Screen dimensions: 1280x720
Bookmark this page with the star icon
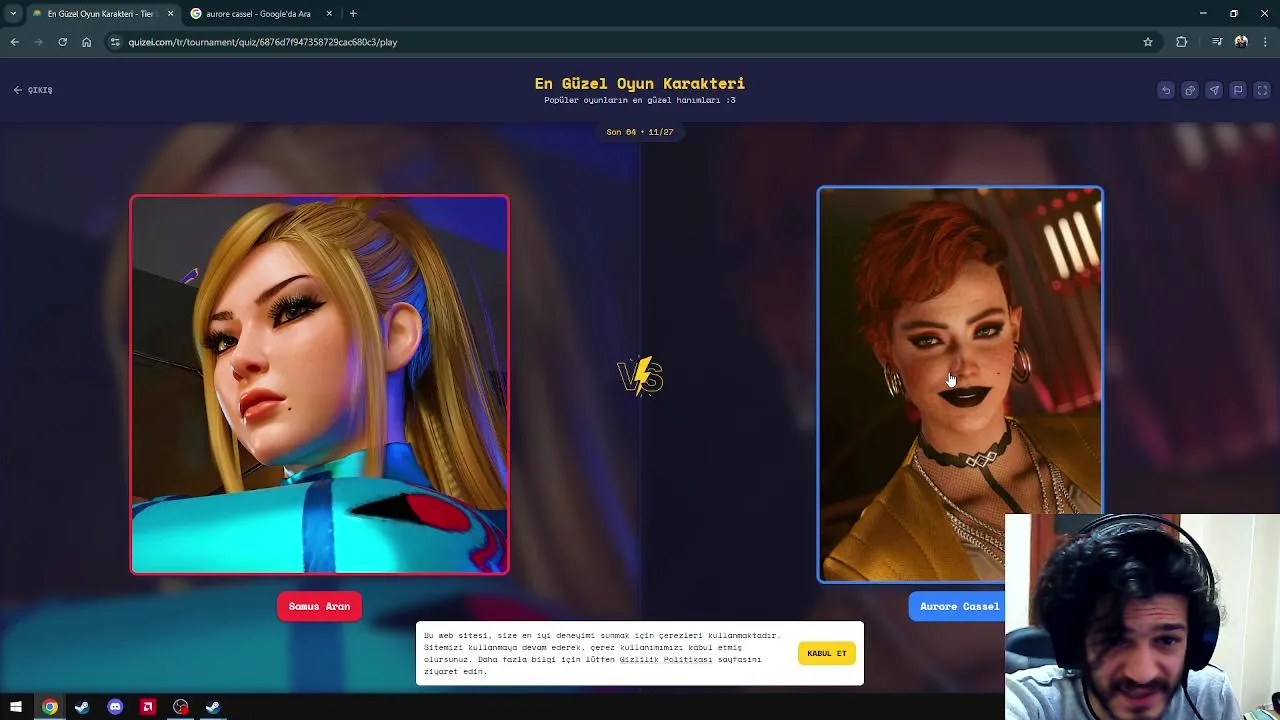[x=1148, y=42]
